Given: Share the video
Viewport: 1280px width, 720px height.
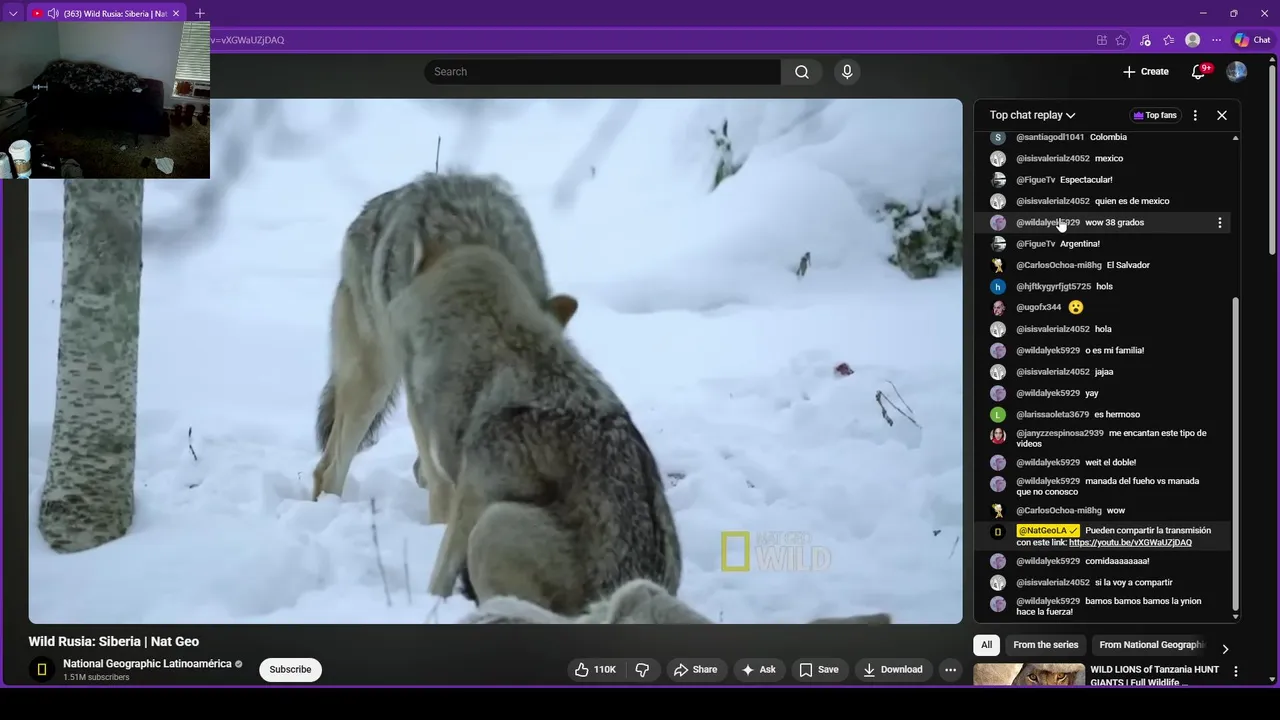Looking at the screenshot, I should [695, 670].
